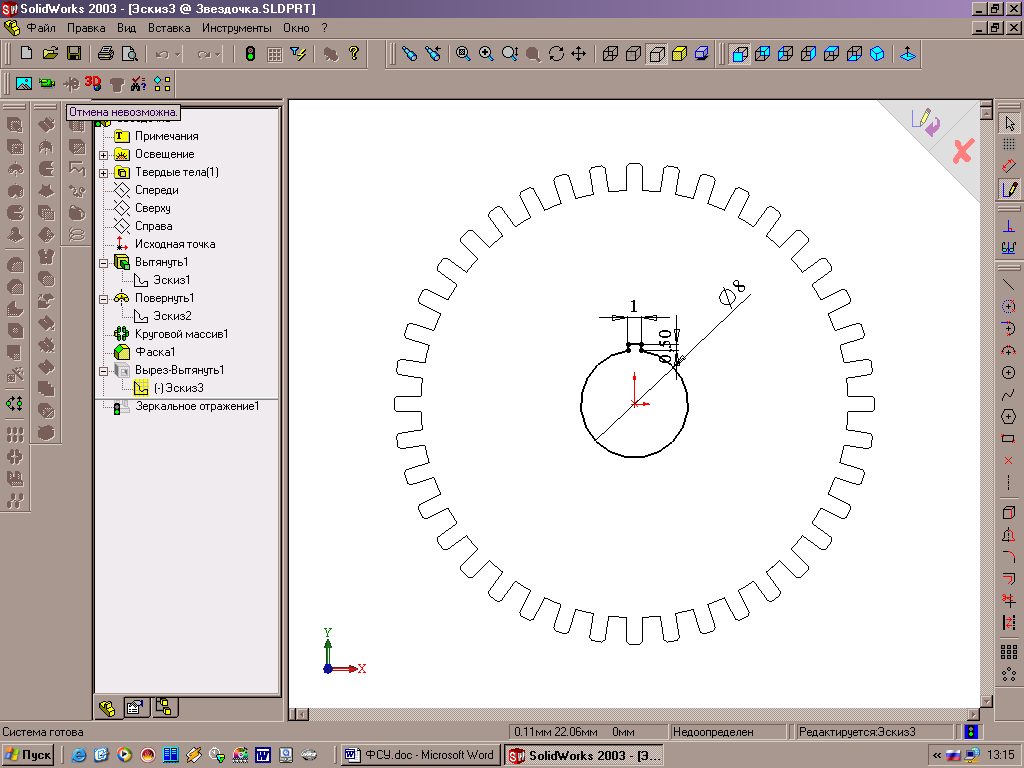Collapse the Повернуть1 feature node
1024x768 pixels.
point(103,298)
